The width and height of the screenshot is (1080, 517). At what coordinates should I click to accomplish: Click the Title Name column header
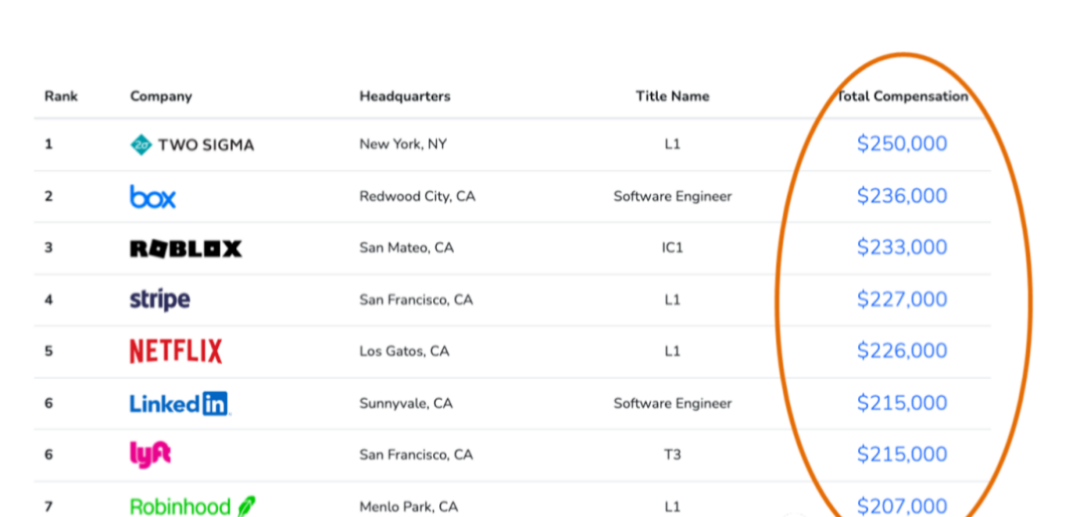tap(672, 96)
